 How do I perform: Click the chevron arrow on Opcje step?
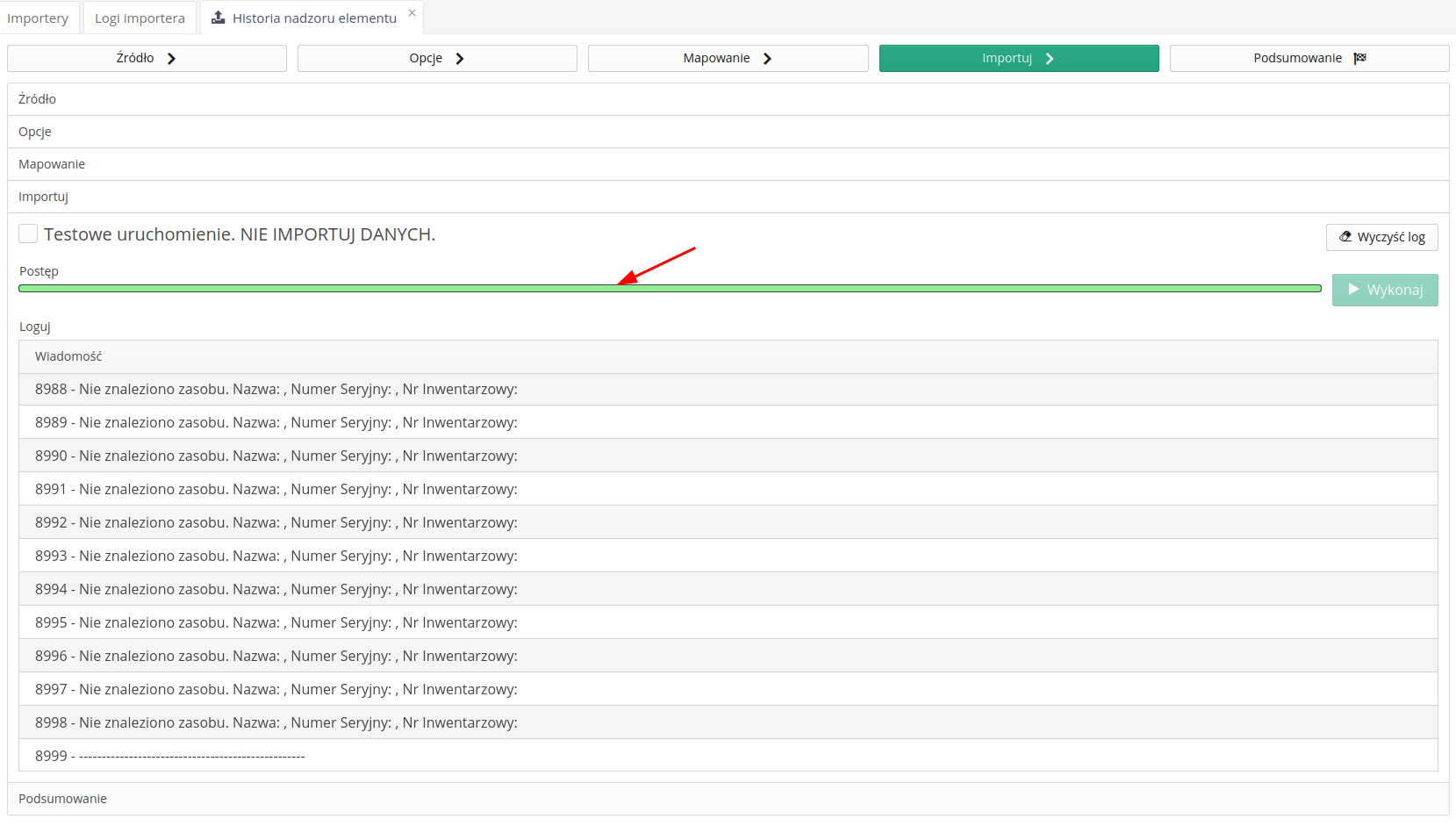pyautogui.click(x=460, y=58)
